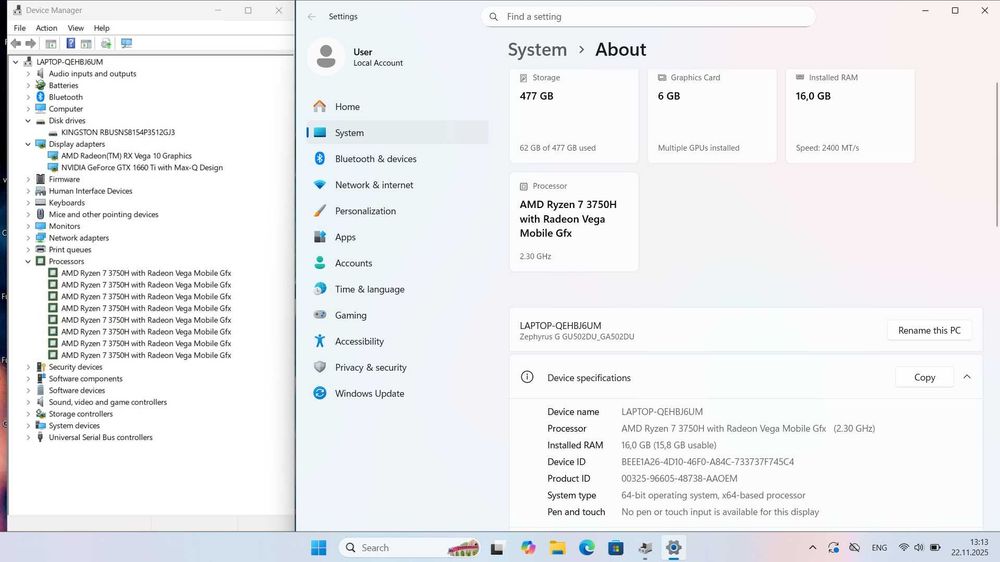
Task: Collapse the Disk drives node
Action: [x=28, y=121]
